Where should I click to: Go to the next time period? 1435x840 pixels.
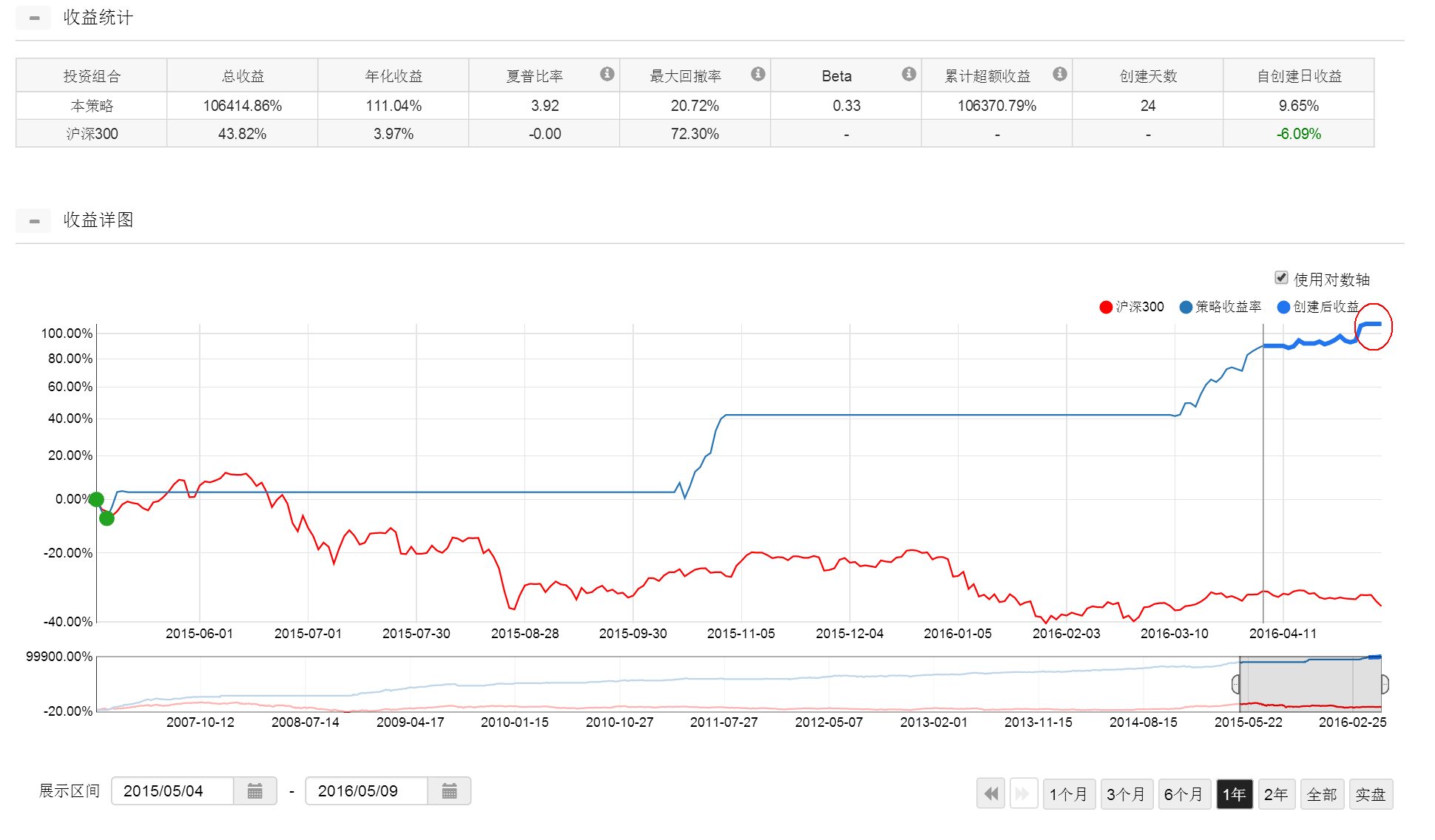pos(1024,794)
